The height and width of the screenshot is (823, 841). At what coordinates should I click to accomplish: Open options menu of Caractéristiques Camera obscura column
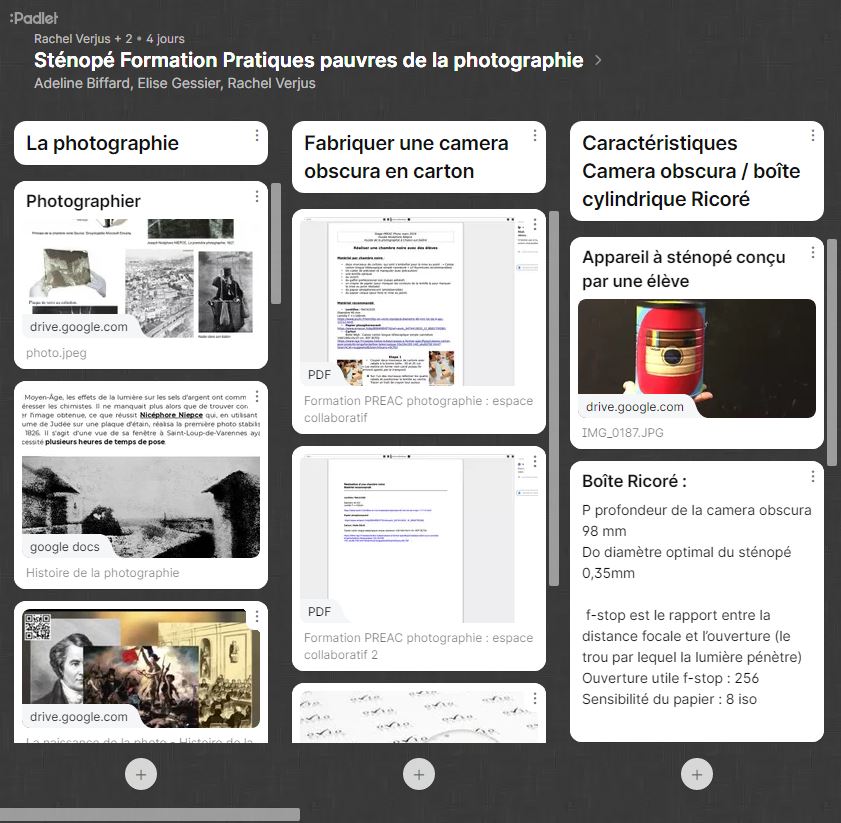[813, 136]
